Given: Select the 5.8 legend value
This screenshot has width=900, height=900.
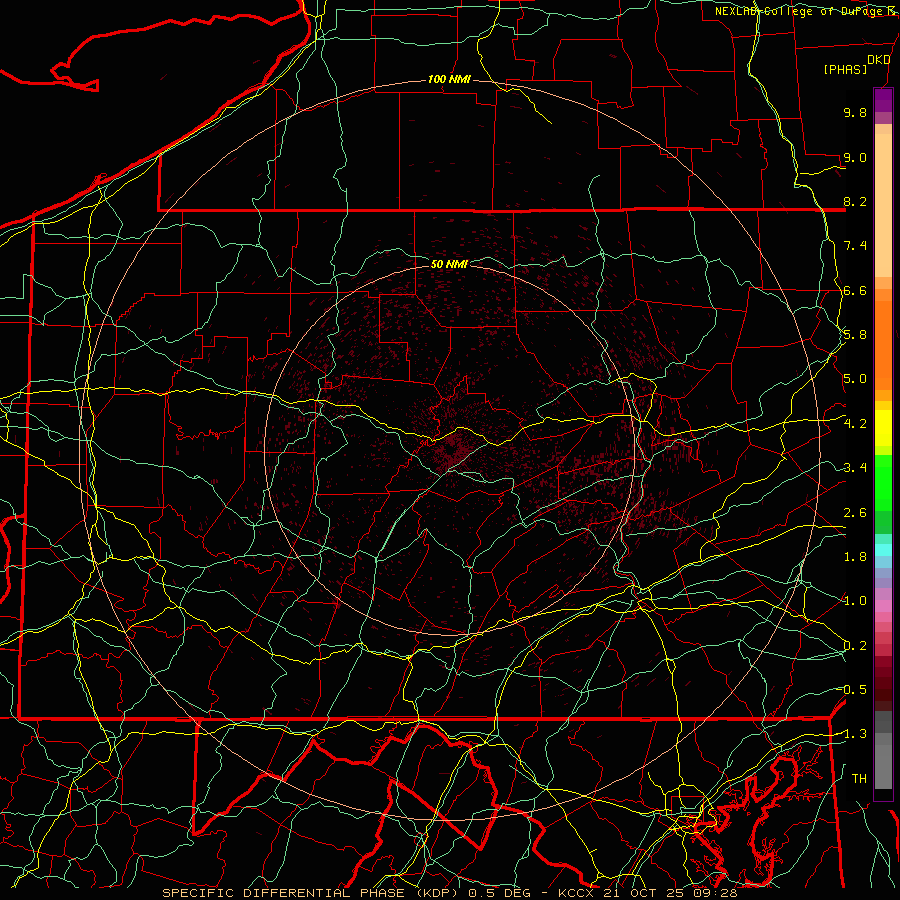Looking at the screenshot, I should pyautogui.click(x=855, y=335).
